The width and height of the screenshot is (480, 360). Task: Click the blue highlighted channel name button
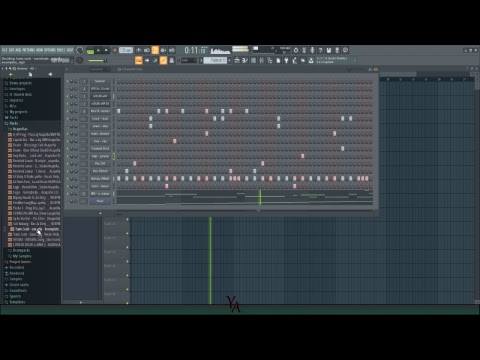click(x=100, y=201)
